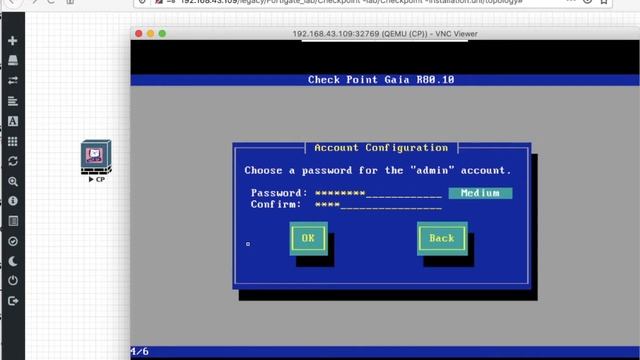
Task: Focus the Password field in the VNC console
Action: [378, 193]
